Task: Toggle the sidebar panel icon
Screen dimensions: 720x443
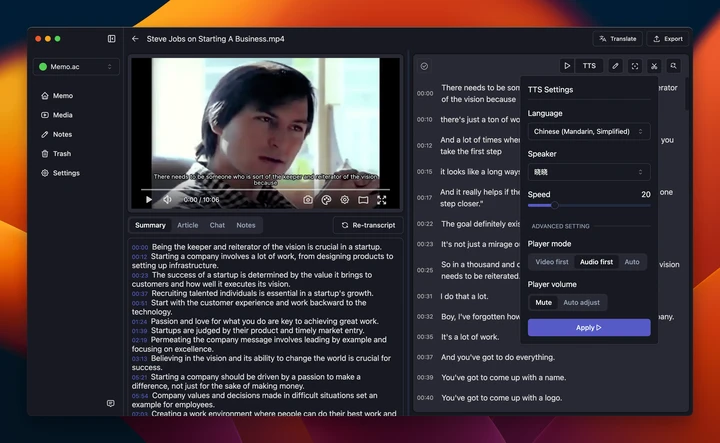Action: tap(112, 39)
